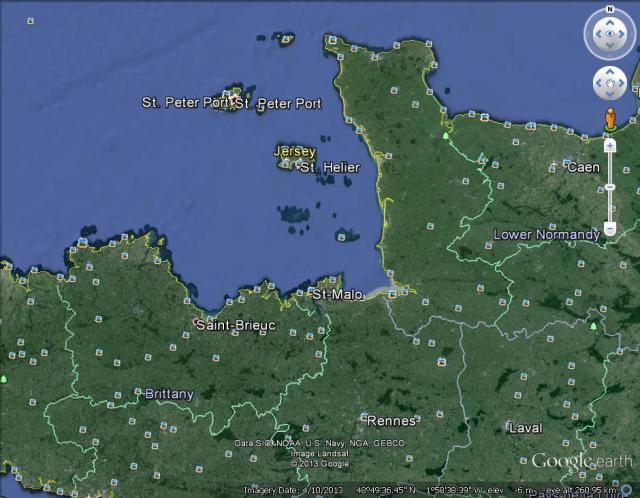The width and height of the screenshot is (640, 498).
Task: Zoom out with the minus button
Action: pos(610,228)
